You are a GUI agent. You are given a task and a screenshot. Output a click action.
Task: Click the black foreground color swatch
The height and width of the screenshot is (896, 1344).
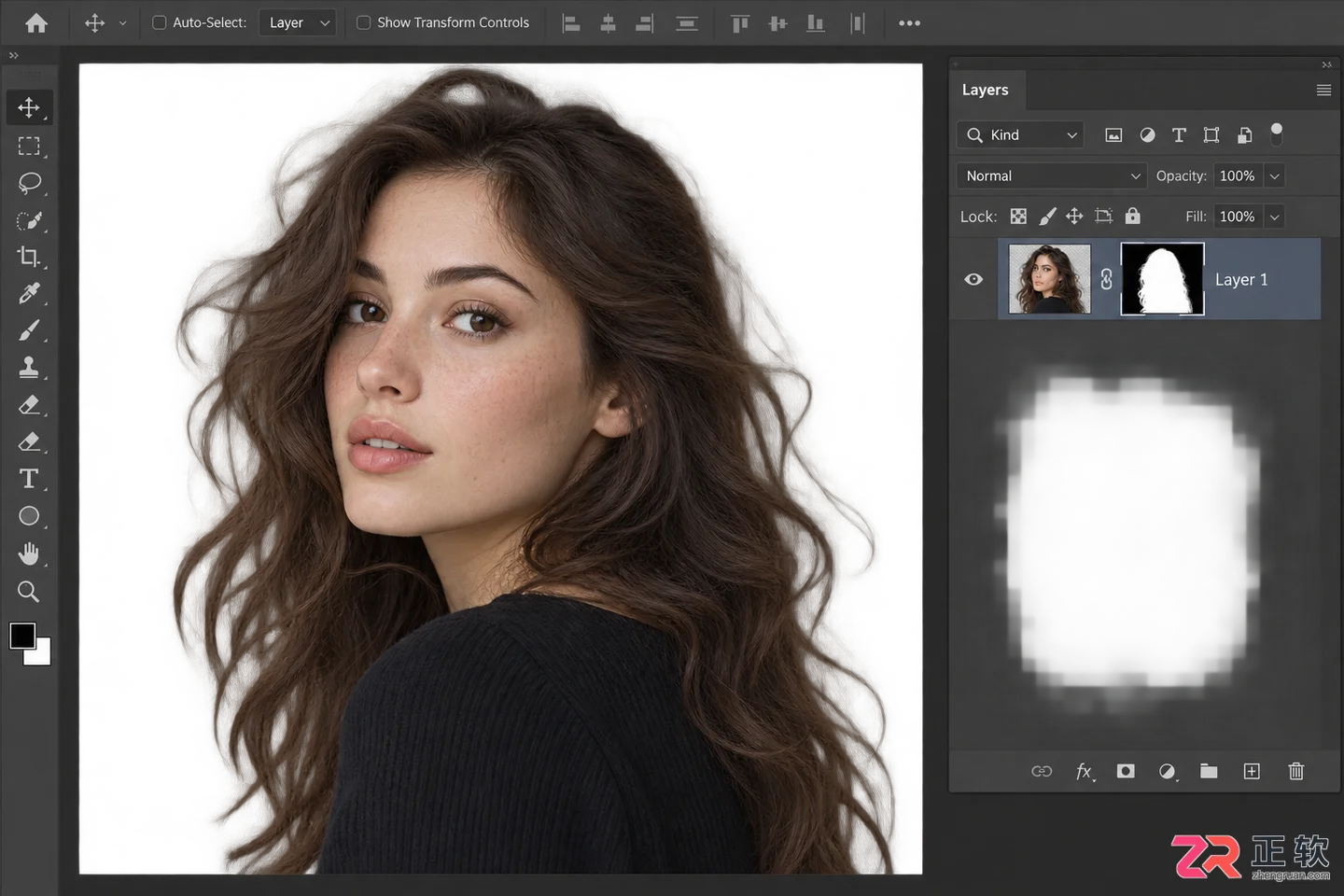(x=22, y=636)
